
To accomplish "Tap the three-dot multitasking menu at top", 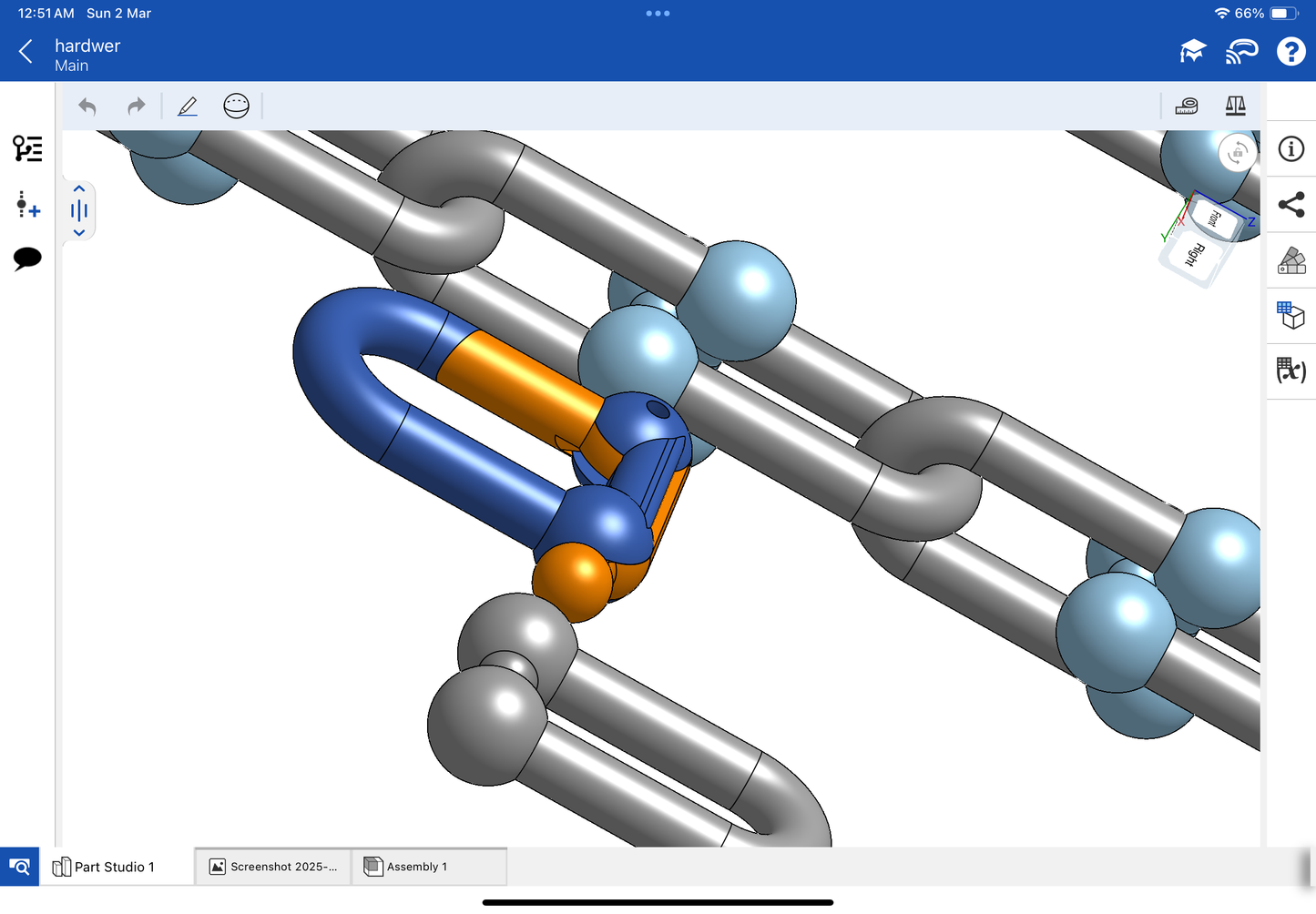I will tap(658, 14).
